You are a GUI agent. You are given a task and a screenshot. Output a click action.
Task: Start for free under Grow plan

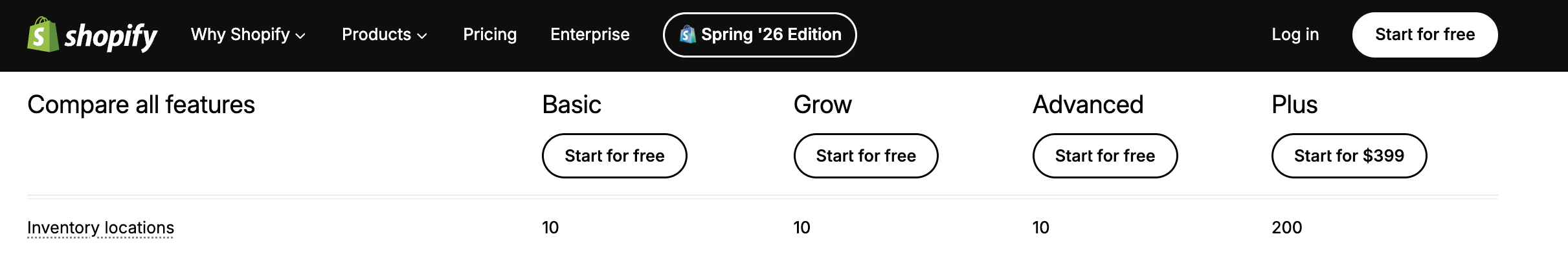866,156
